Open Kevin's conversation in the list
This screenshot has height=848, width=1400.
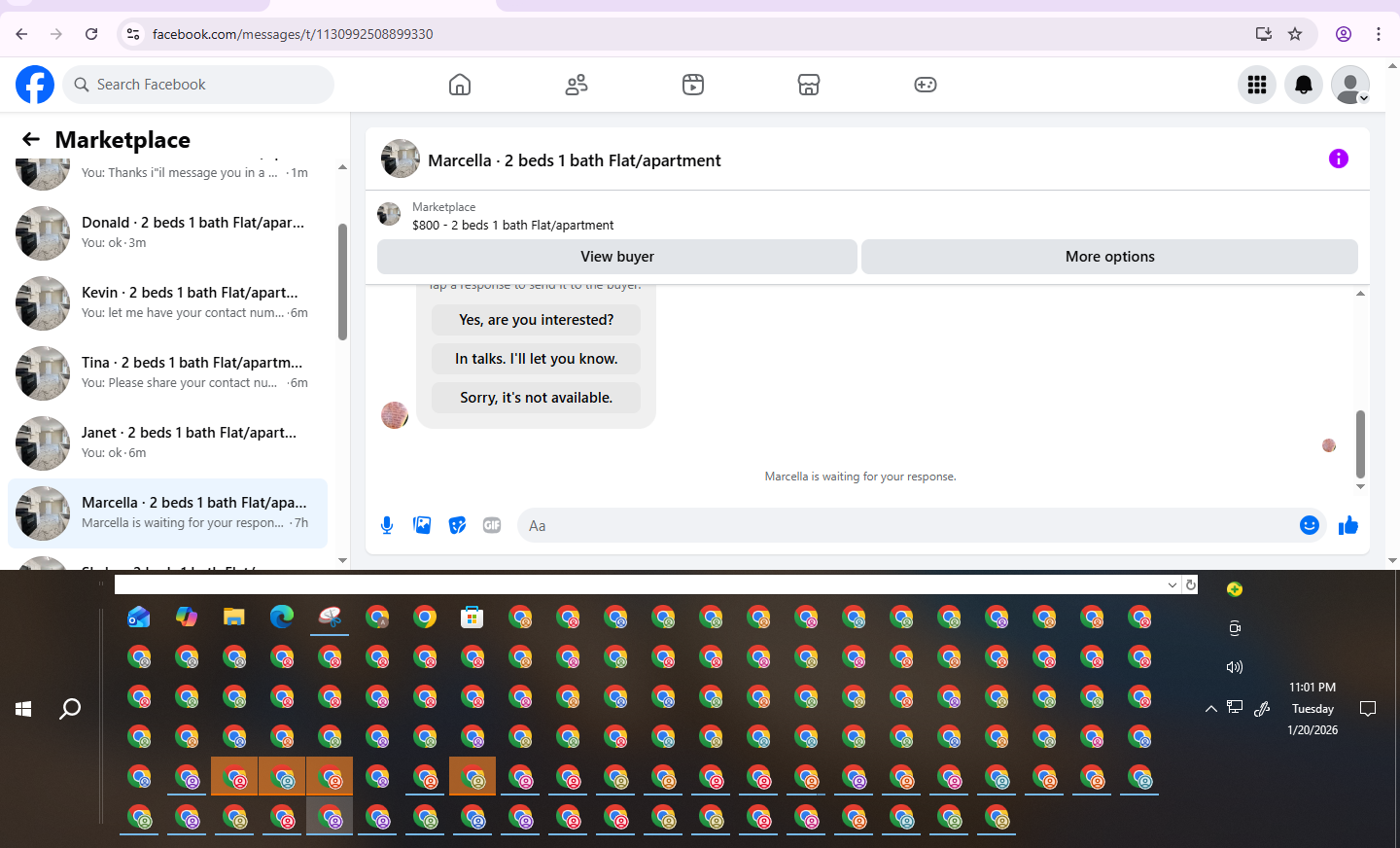point(167,303)
